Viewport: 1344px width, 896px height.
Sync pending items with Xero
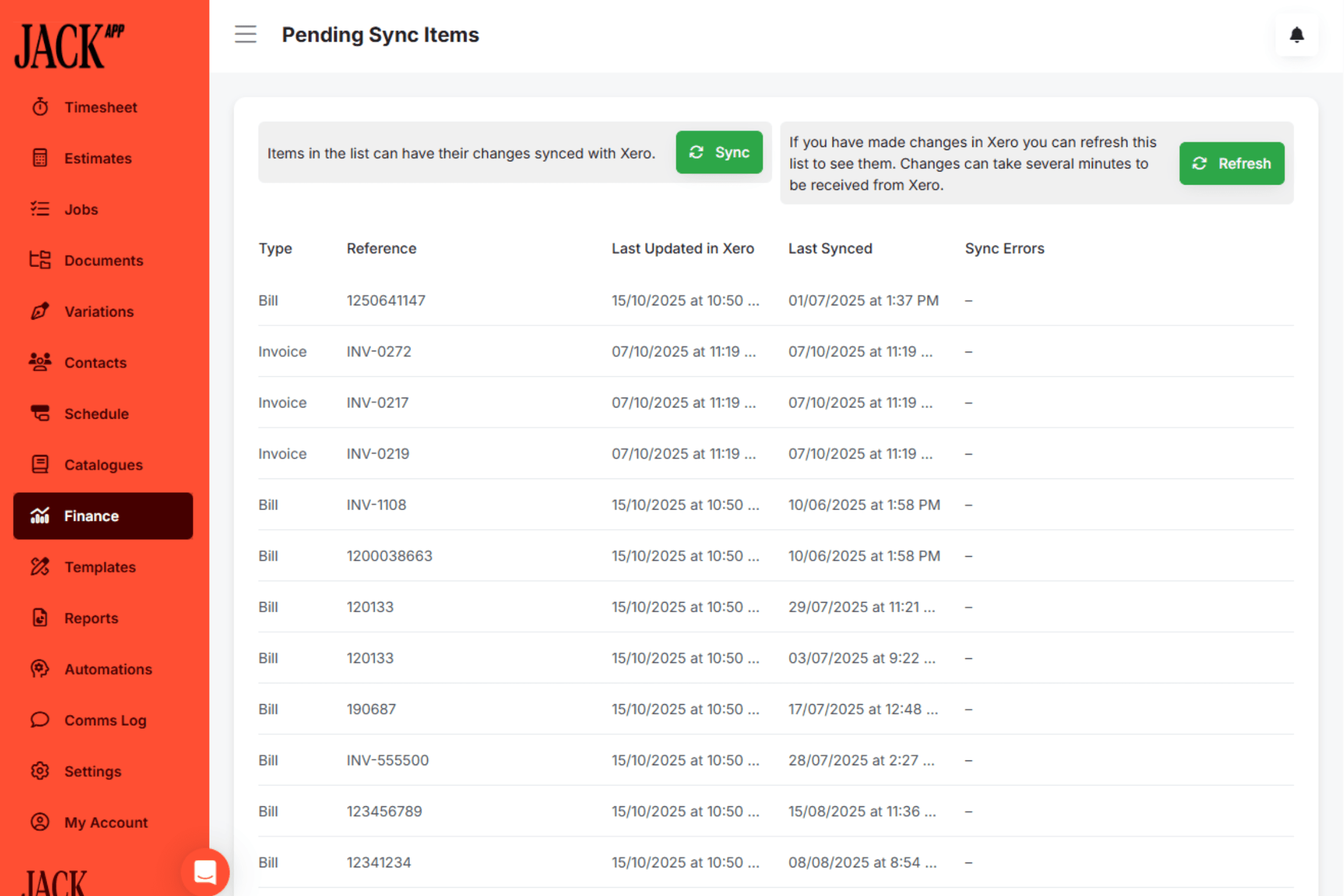click(719, 152)
